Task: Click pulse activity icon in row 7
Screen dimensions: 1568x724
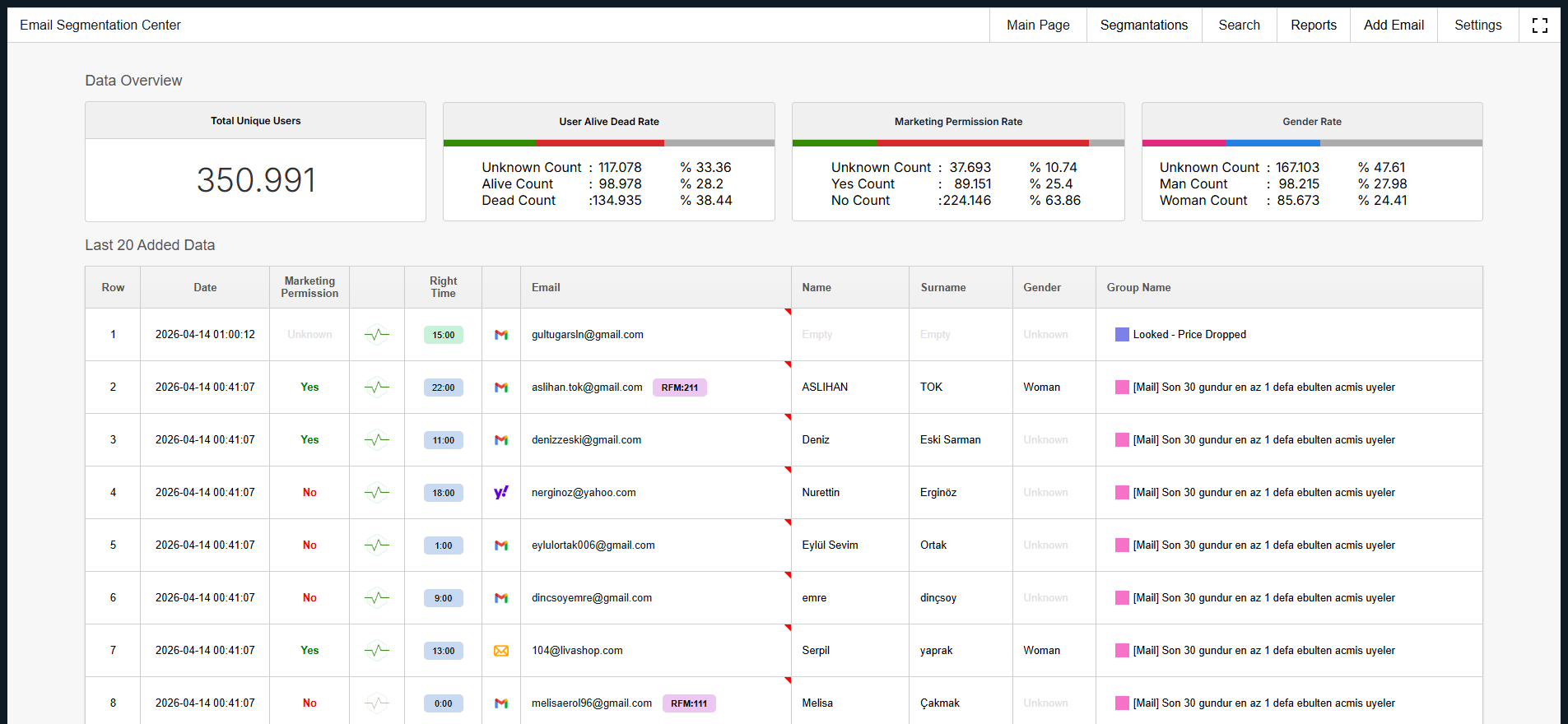Action: 377,651
